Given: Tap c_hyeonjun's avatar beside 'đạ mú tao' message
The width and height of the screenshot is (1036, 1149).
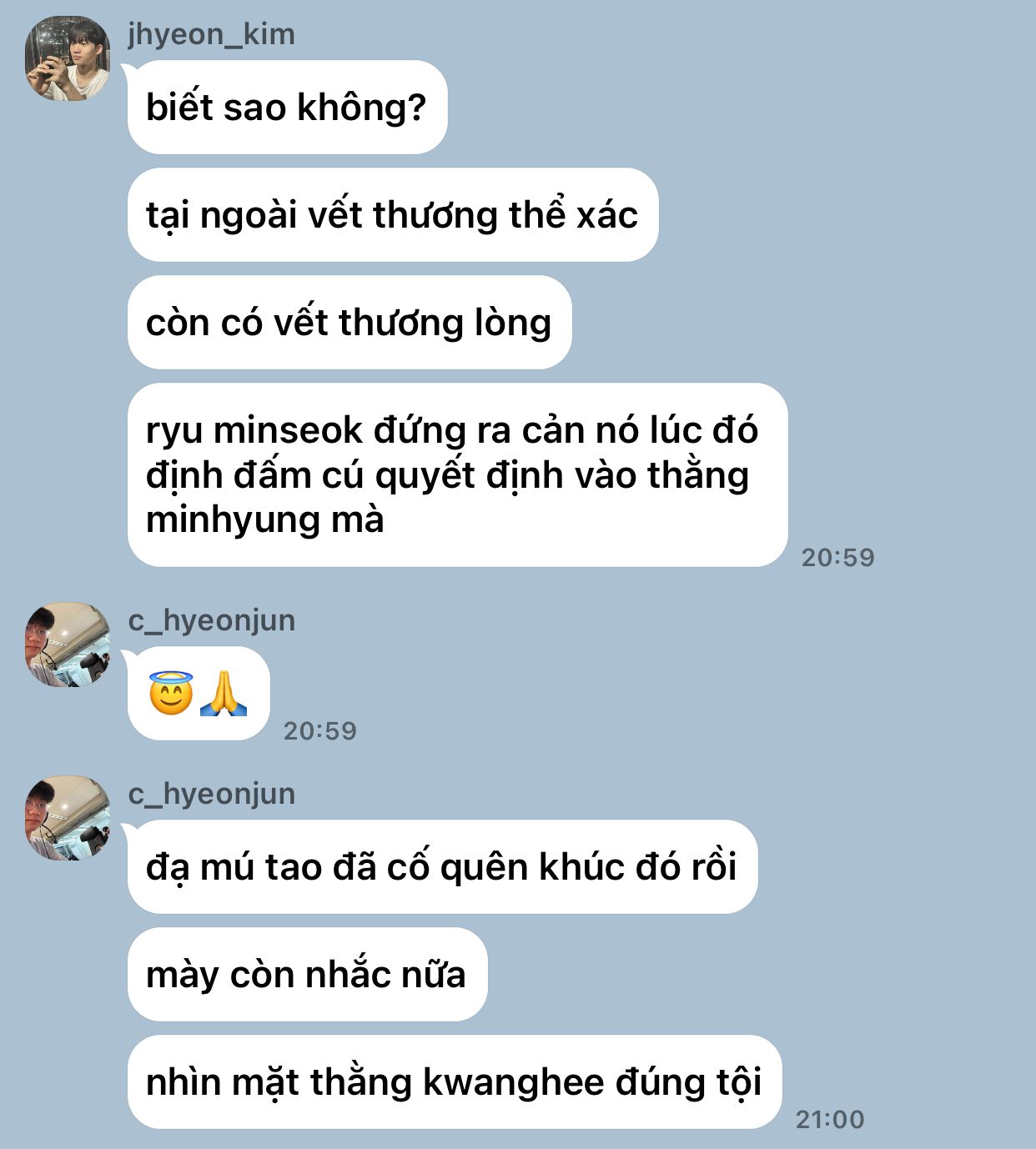Looking at the screenshot, I should [x=68, y=818].
